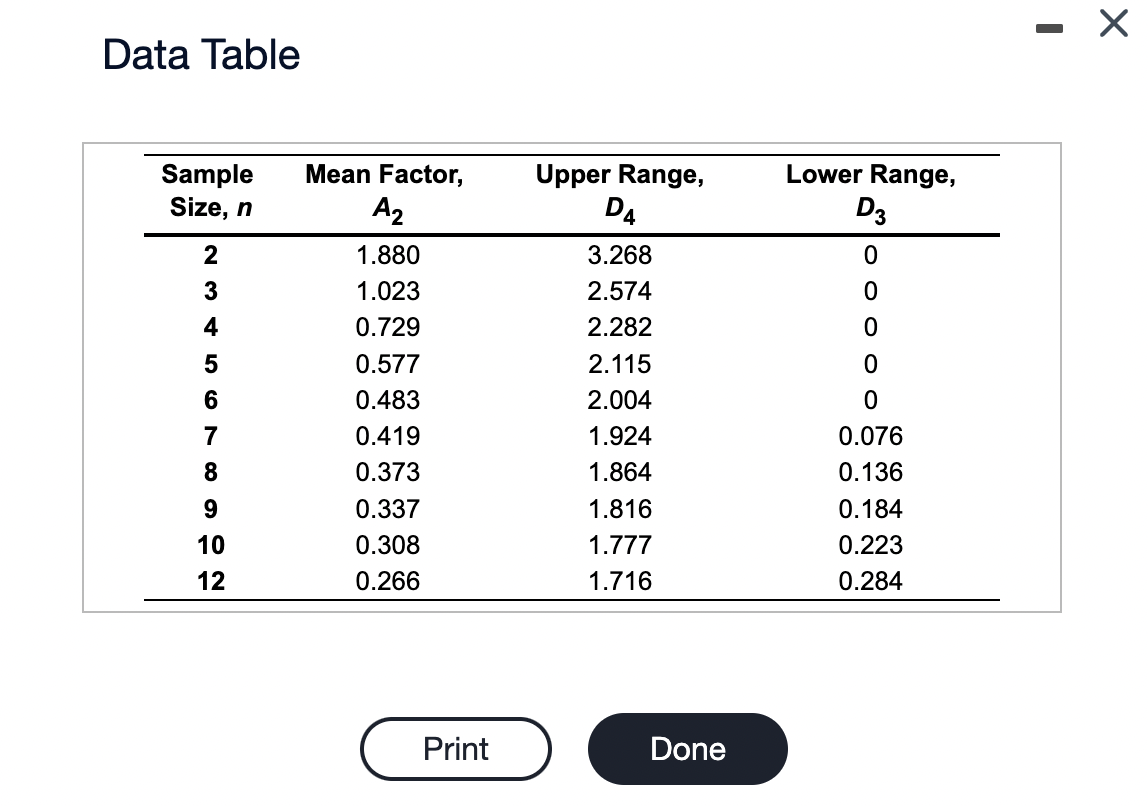Click the lower range zero for sample size 6

(x=871, y=400)
